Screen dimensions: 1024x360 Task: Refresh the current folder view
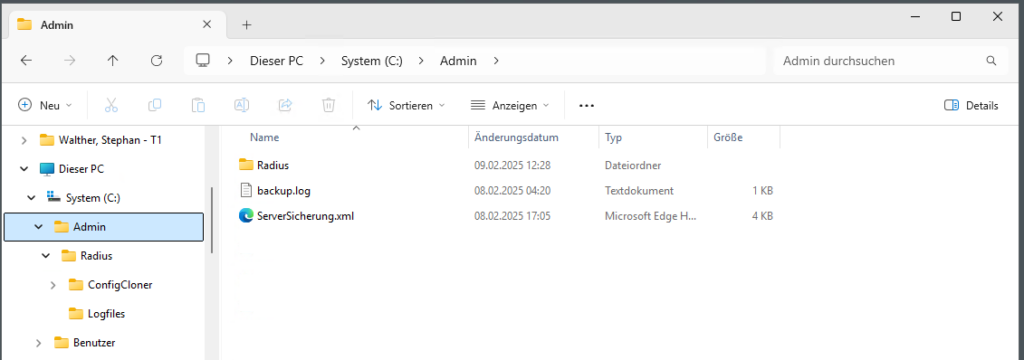(156, 61)
